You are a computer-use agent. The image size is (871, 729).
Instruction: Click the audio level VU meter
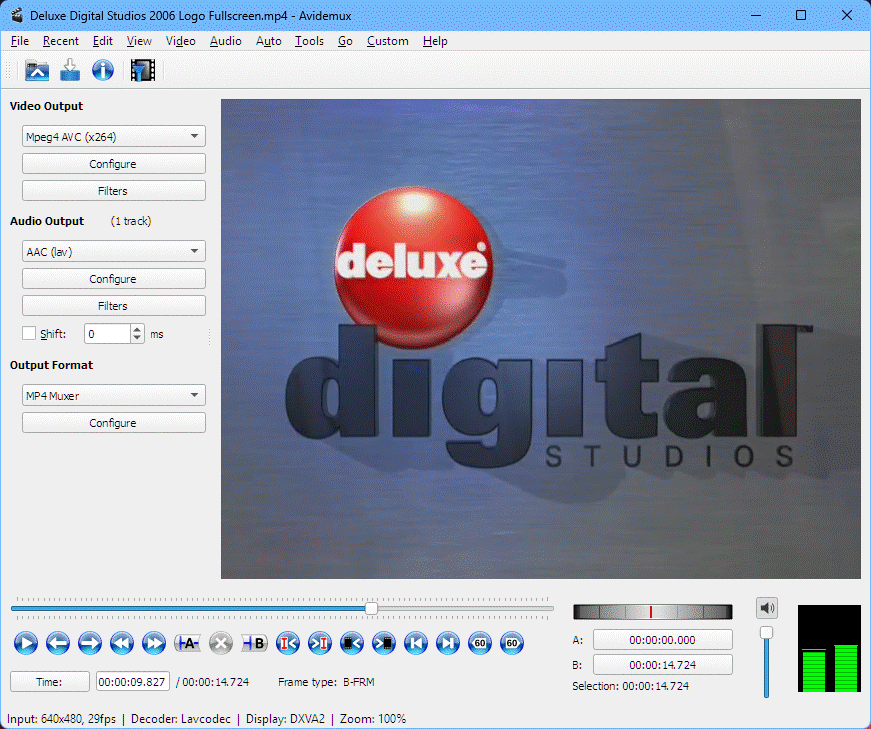829,648
